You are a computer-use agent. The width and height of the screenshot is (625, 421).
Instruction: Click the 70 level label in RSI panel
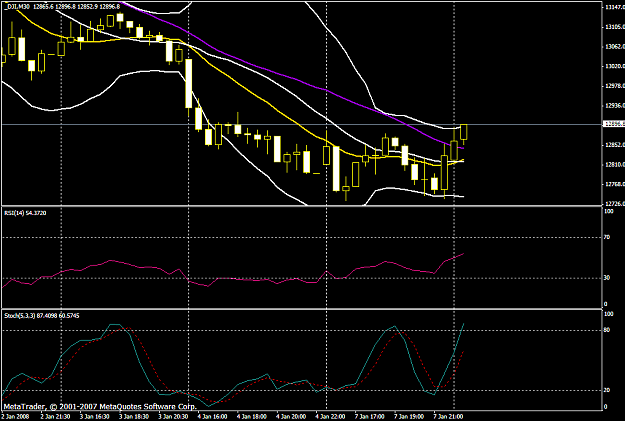coord(607,237)
